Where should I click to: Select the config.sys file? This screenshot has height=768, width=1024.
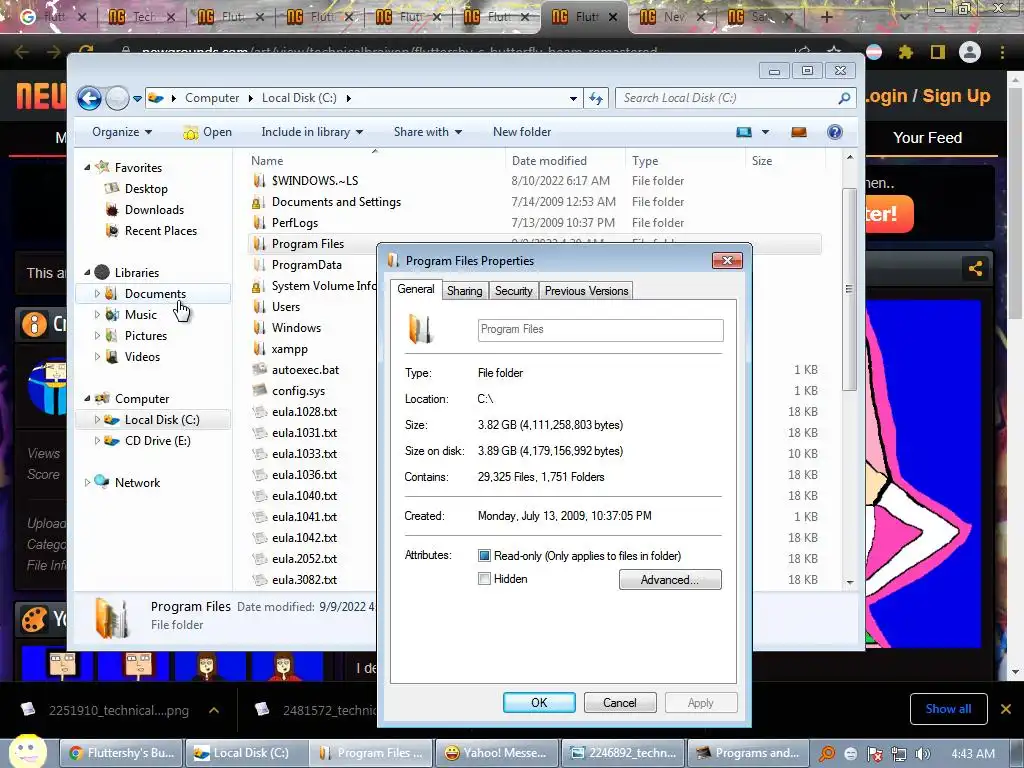click(x=298, y=391)
